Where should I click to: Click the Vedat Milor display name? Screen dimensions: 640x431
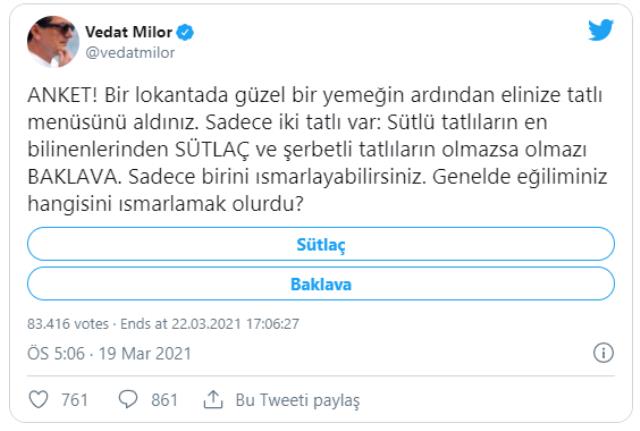(133, 33)
